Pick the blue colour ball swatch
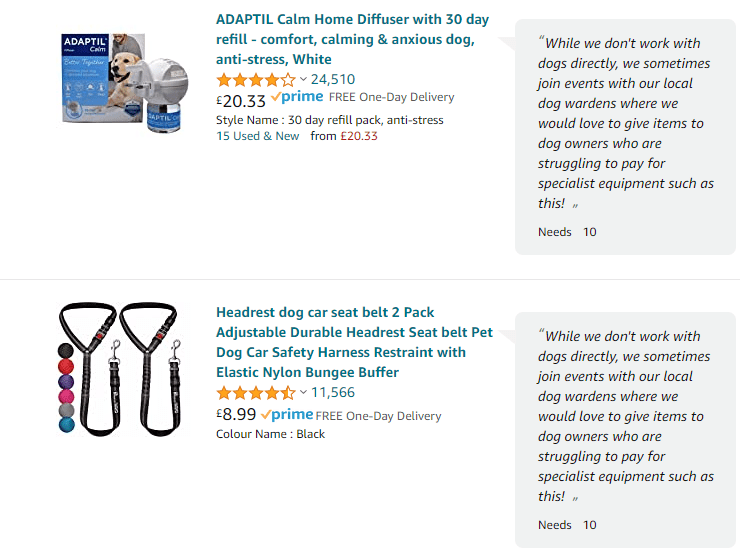 (x=67, y=425)
